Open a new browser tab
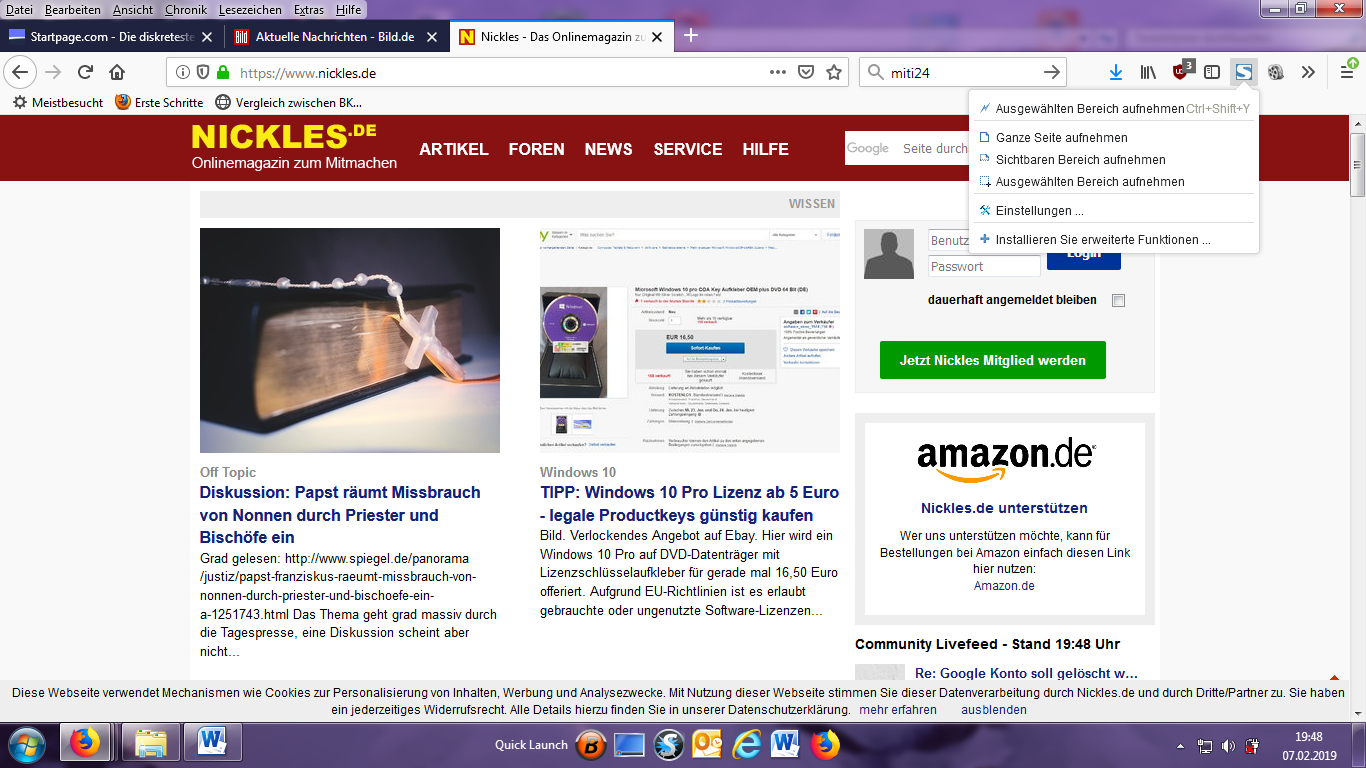The width and height of the screenshot is (1366, 768). point(690,36)
